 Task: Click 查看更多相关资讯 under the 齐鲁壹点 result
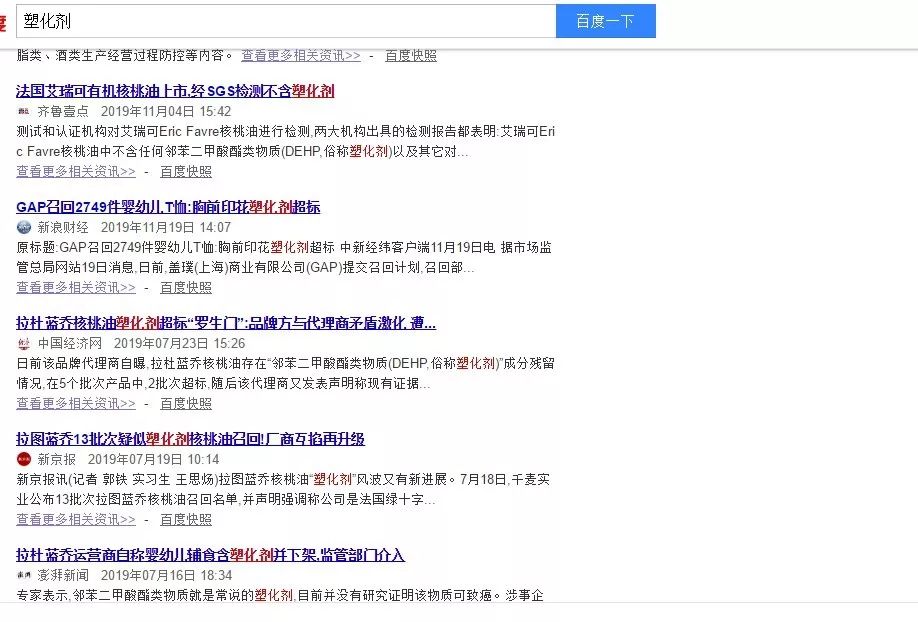click(76, 171)
